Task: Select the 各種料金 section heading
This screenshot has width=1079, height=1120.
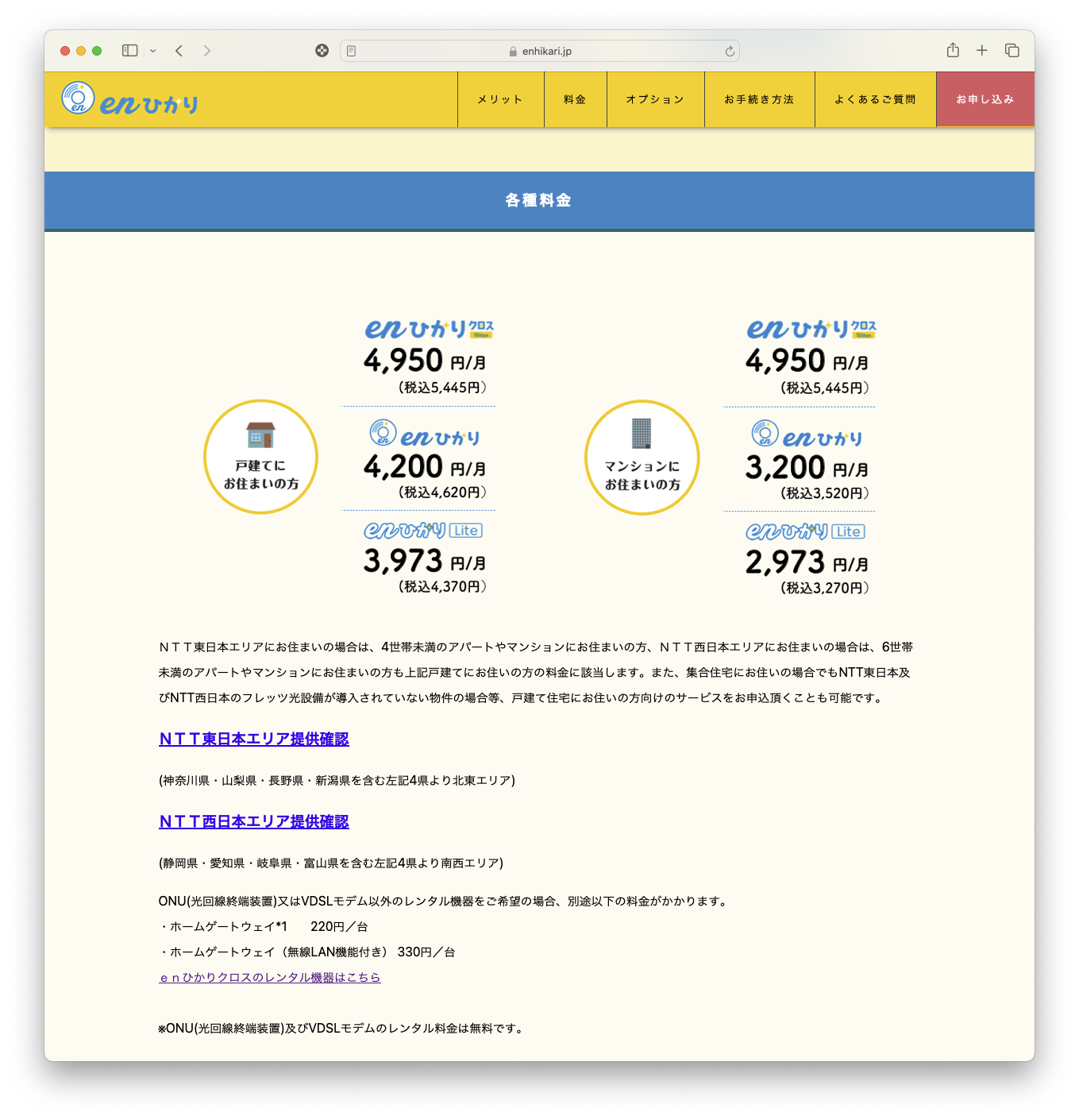Action: (x=539, y=200)
